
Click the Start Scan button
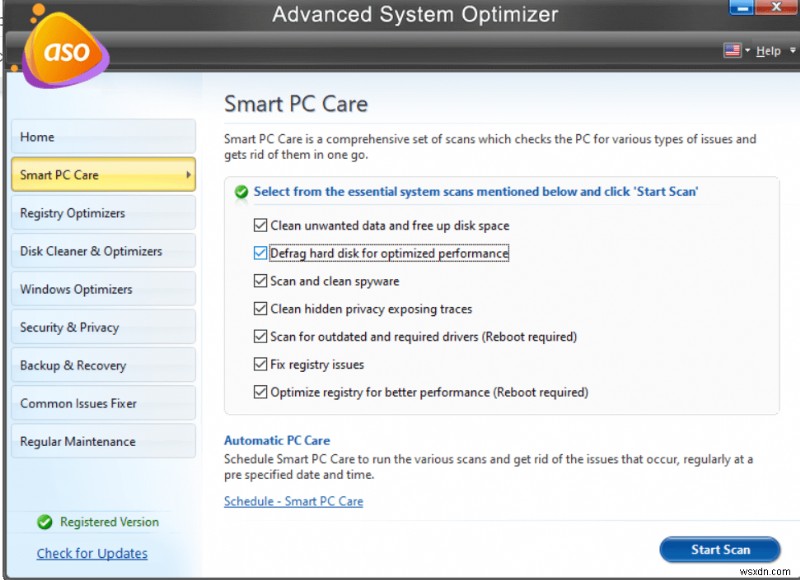click(720, 549)
